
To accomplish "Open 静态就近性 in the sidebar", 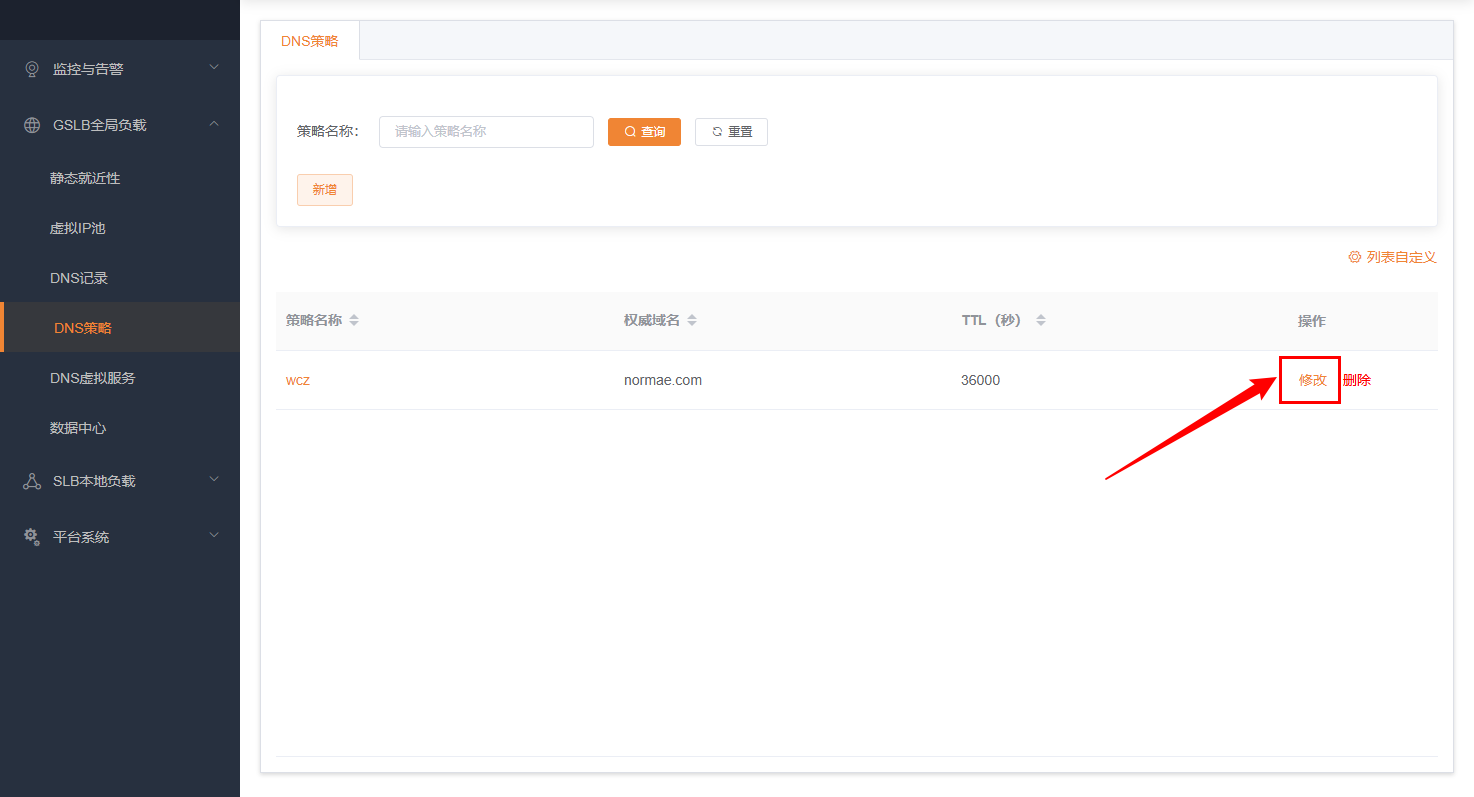I will tap(85, 178).
